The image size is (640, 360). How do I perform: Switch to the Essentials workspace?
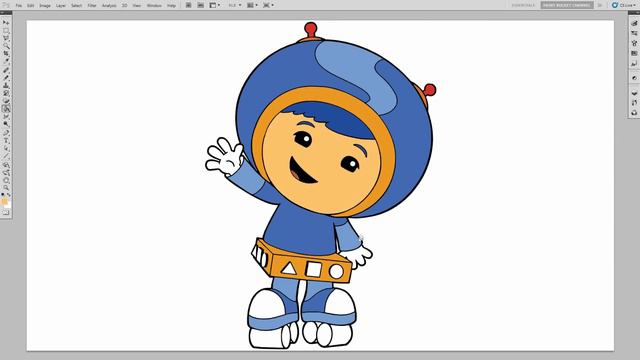click(x=523, y=5)
